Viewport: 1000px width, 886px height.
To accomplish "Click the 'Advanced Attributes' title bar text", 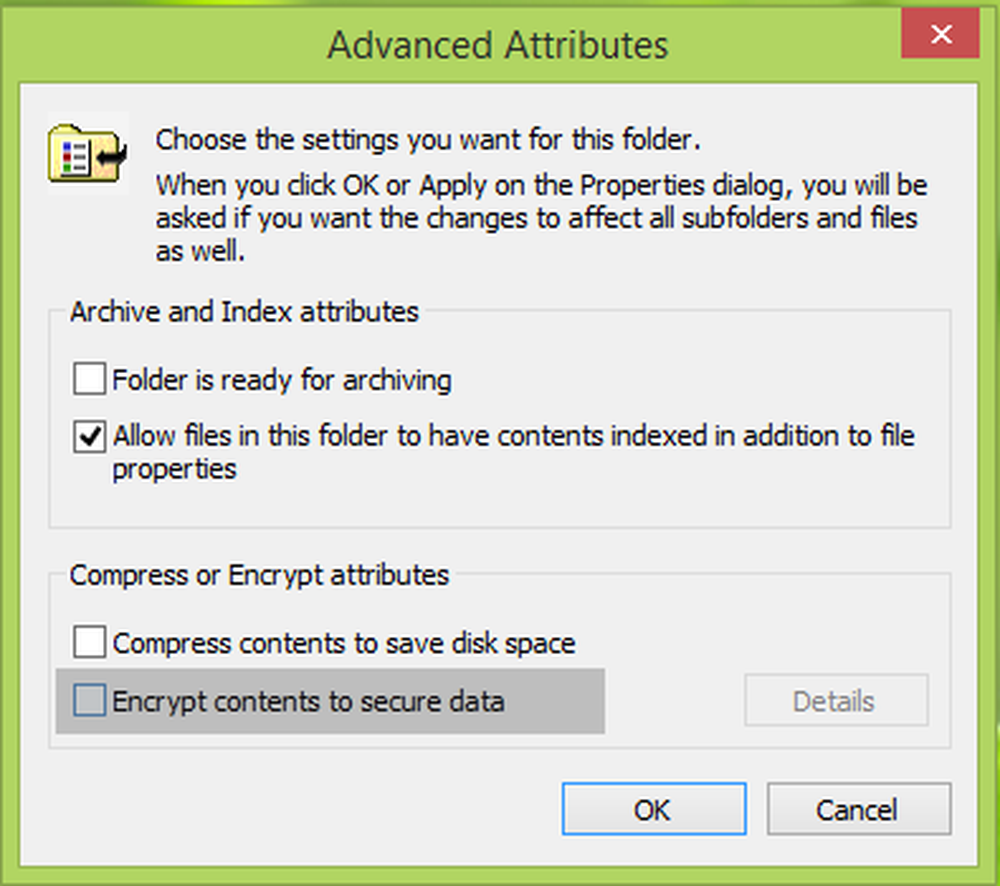I will click(497, 45).
